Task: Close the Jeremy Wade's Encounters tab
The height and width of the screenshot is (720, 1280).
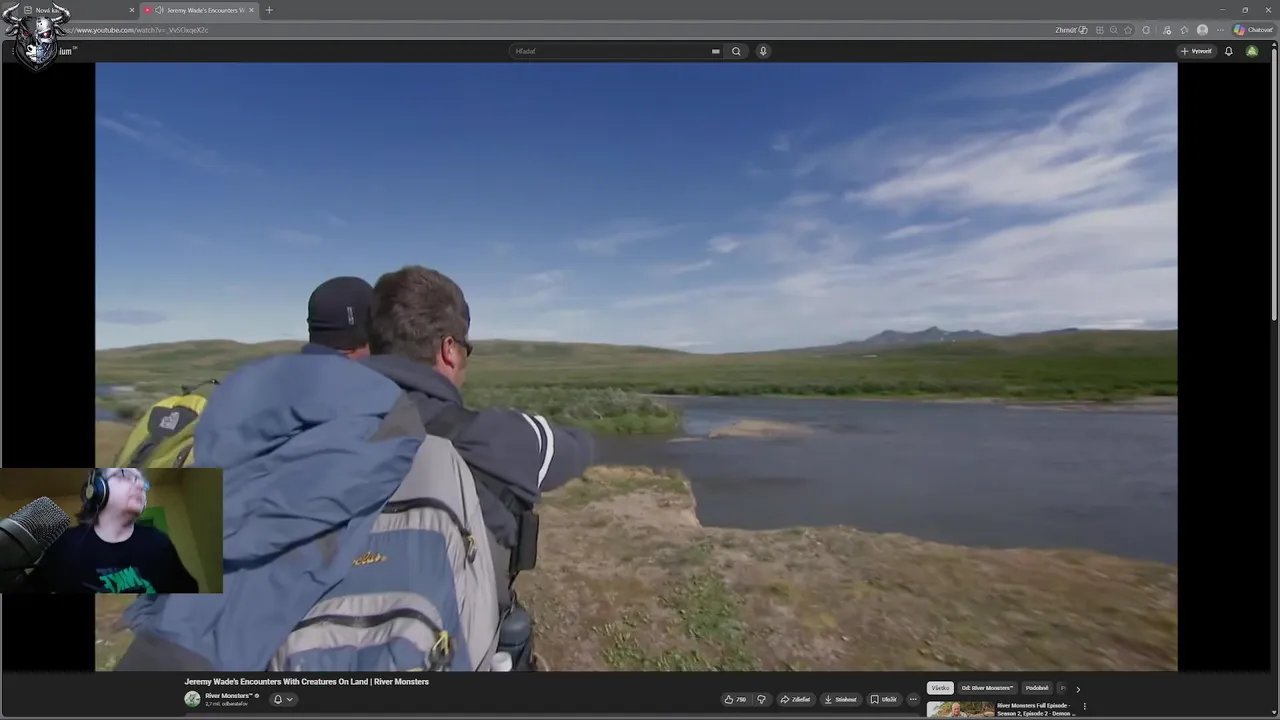Action: click(251, 10)
